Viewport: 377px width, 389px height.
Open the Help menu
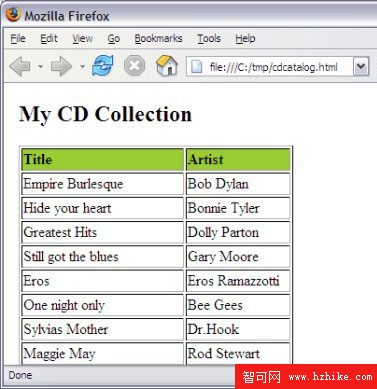point(245,39)
